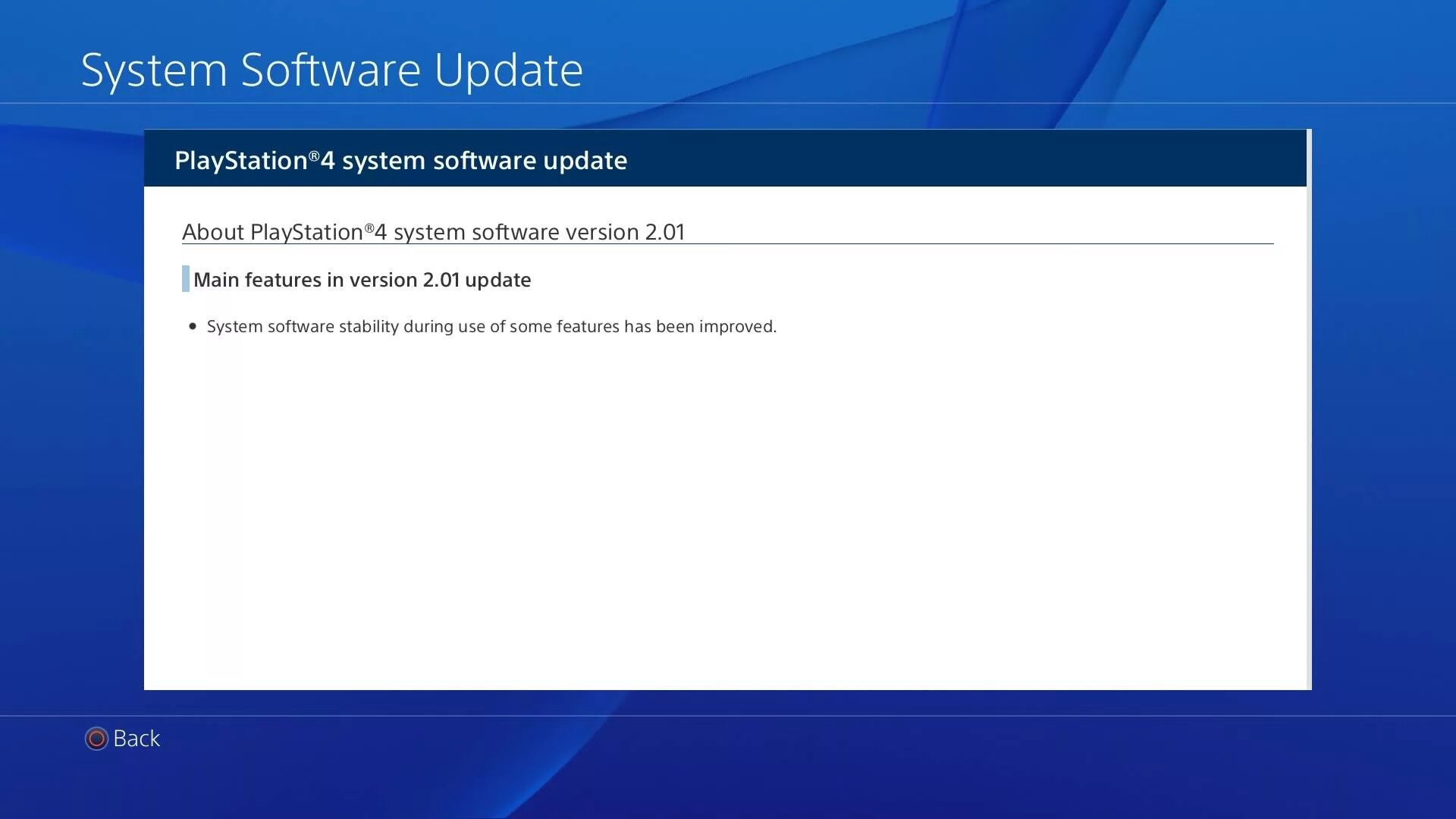
Task: Select the stability improvement bullet point
Action: 491,325
